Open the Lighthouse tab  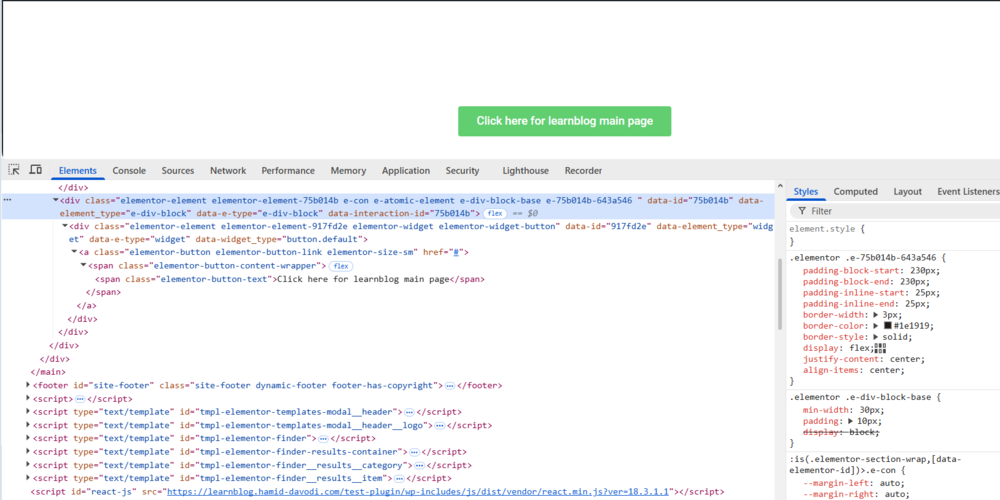(x=526, y=170)
